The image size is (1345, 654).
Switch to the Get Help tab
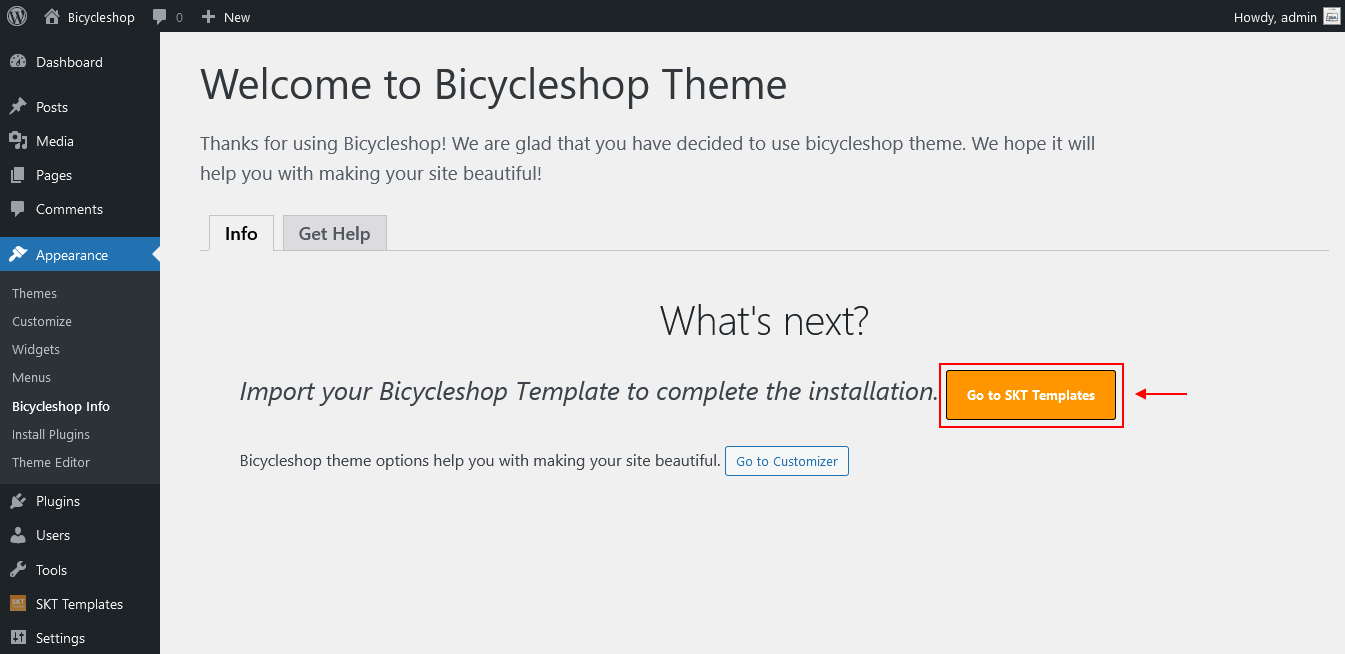tap(334, 233)
